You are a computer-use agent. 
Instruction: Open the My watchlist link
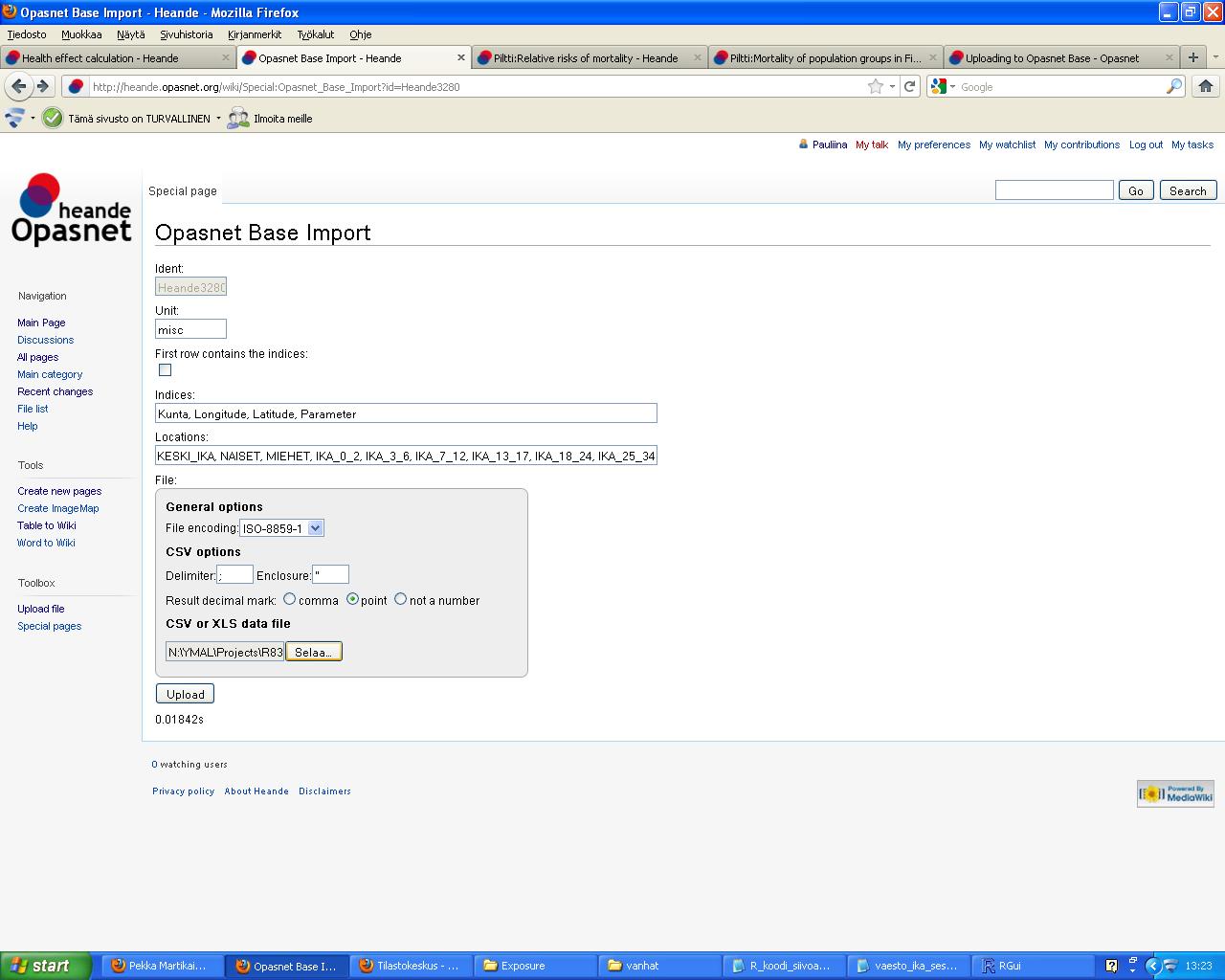coord(1007,145)
